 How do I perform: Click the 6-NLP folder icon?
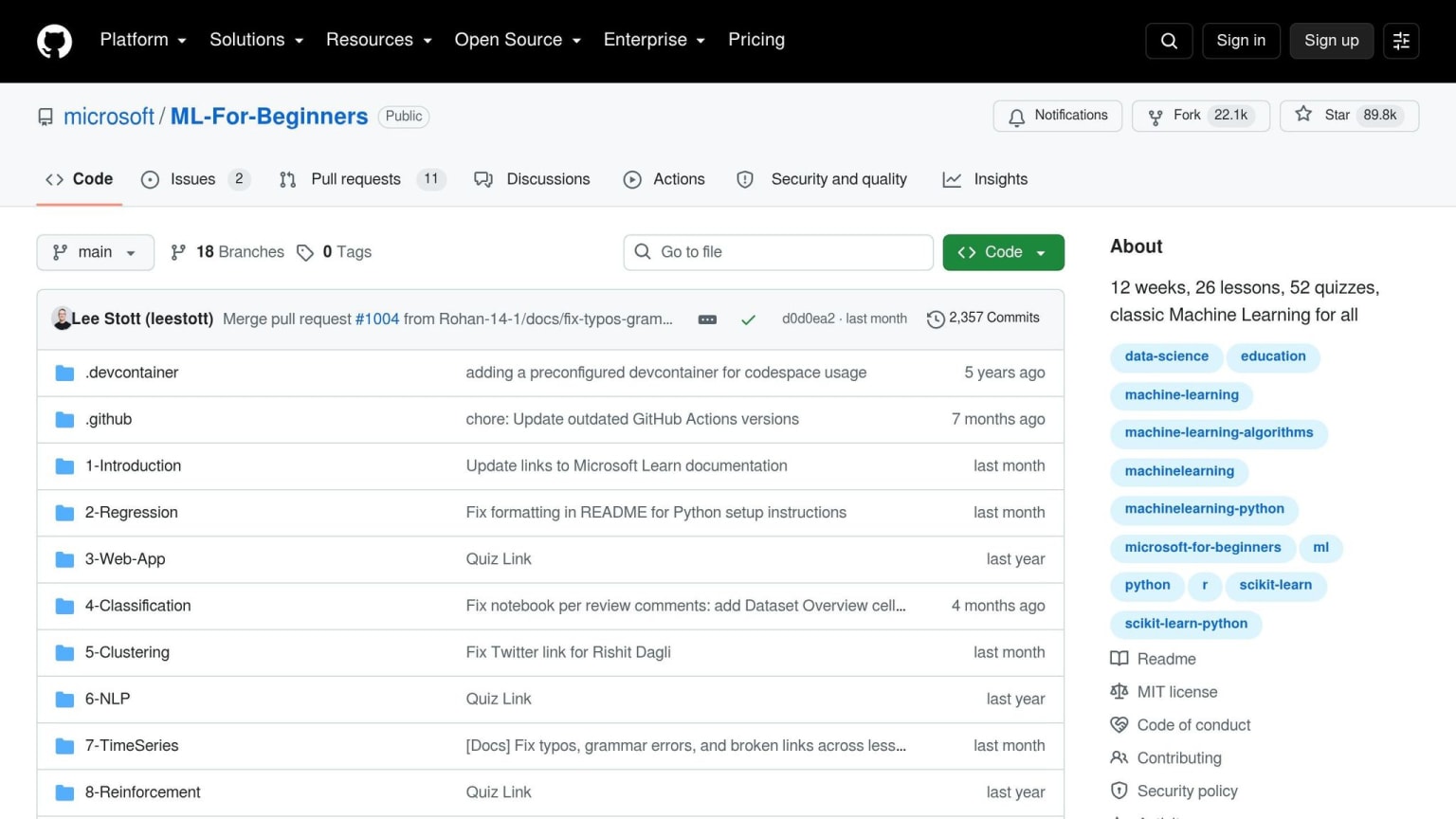64,700
